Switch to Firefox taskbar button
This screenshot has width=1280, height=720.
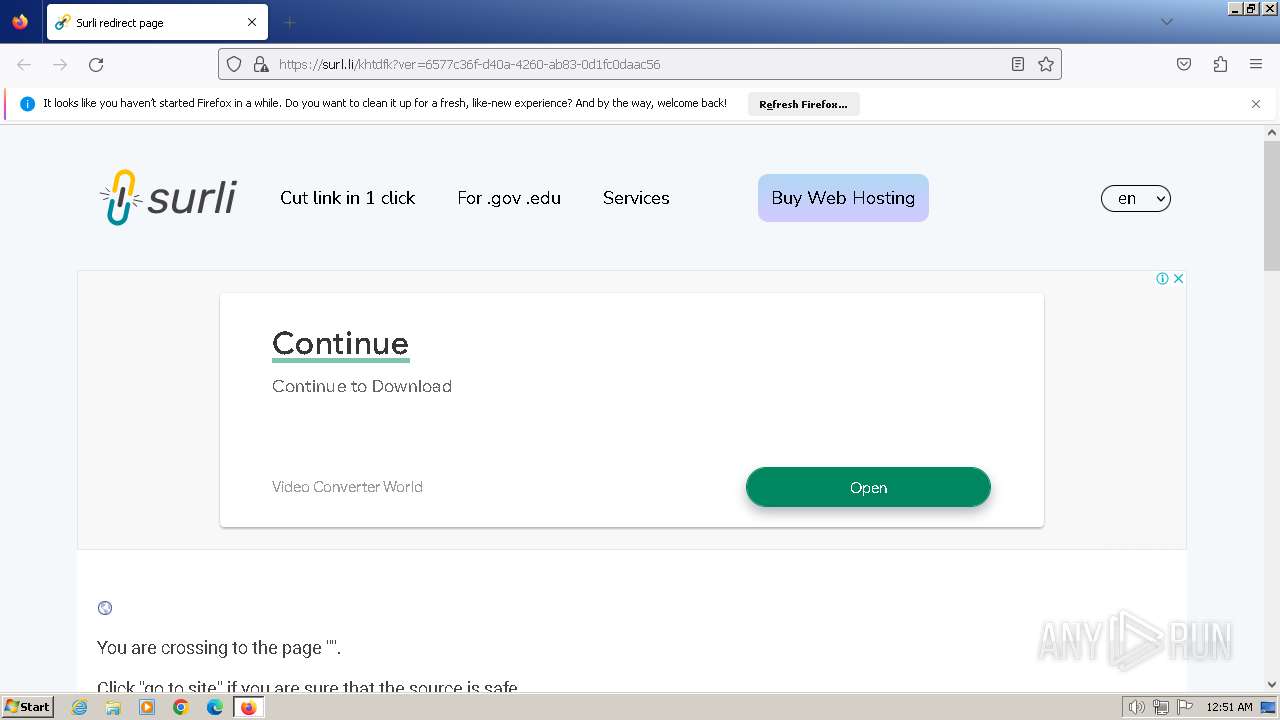click(249, 707)
